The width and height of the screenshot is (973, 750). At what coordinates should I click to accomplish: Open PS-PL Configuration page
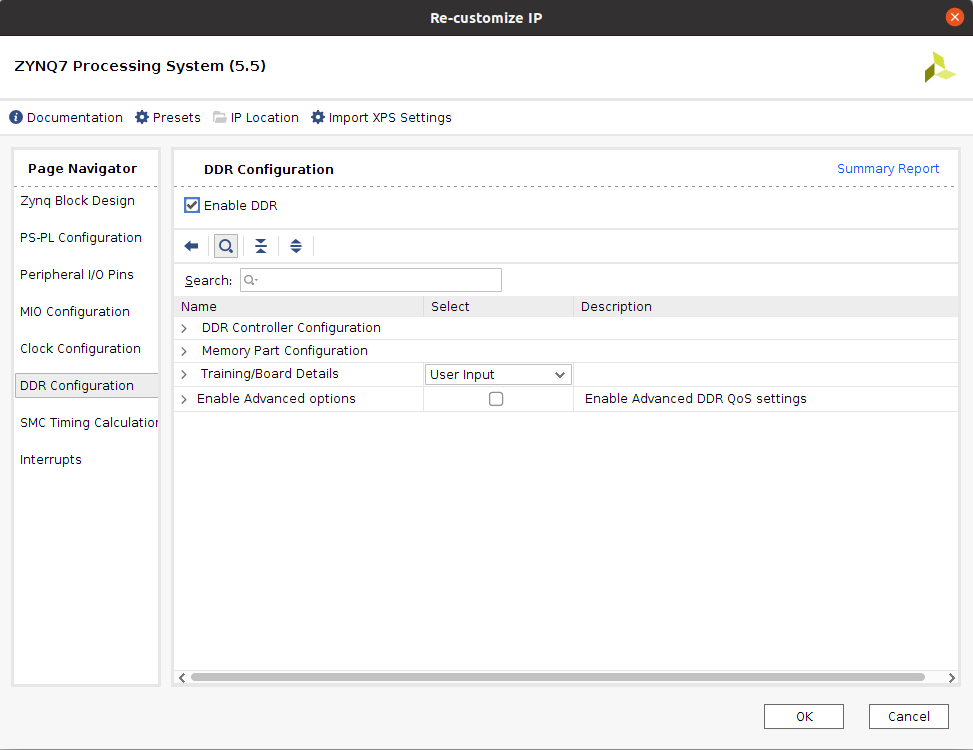coord(81,238)
